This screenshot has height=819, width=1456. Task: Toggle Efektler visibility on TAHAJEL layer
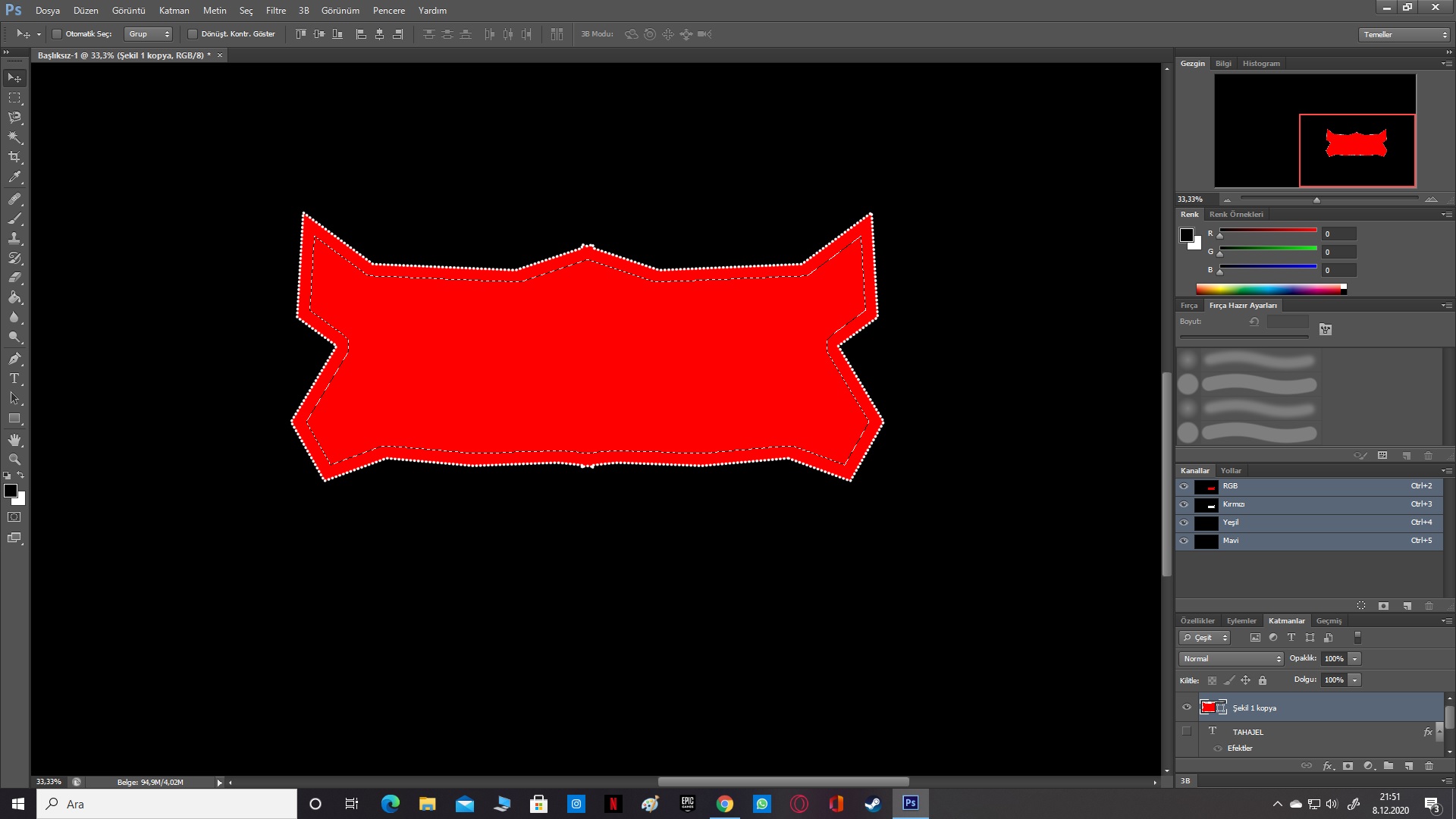(1218, 748)
